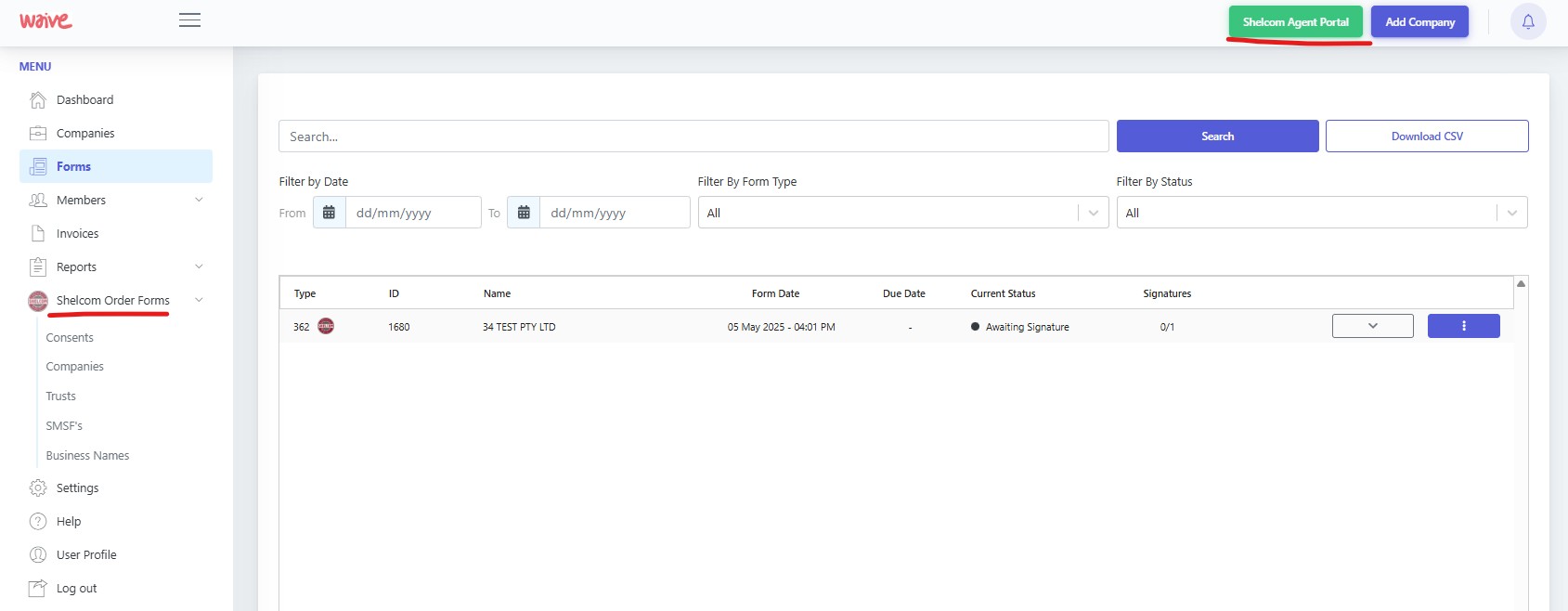Open SMSF's under Shelcom Order Forms

(x=64, y=425)
